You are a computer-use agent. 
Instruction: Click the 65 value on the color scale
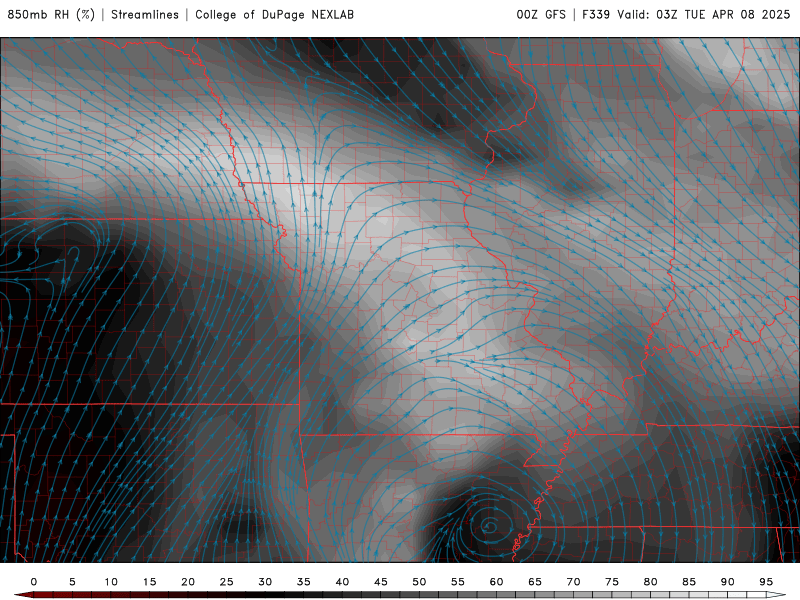coord(535,582)
